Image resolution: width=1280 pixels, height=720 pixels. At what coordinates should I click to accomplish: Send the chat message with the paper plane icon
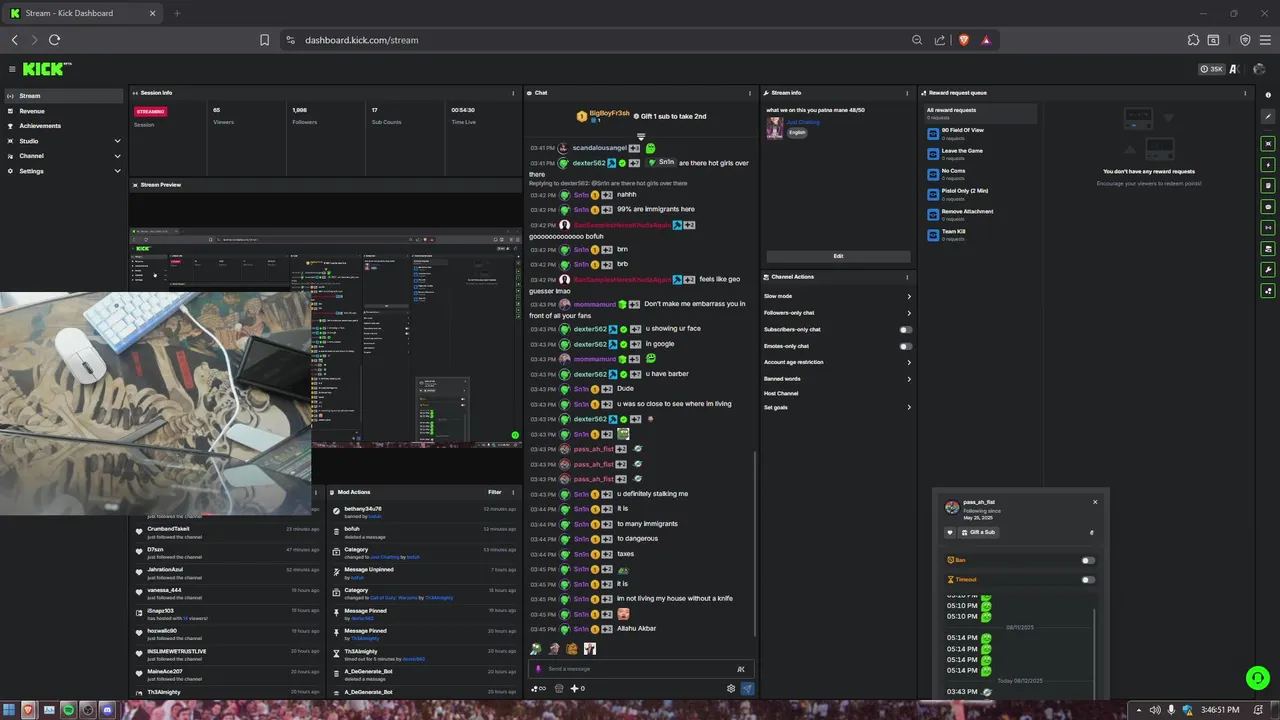coord(747,688)
